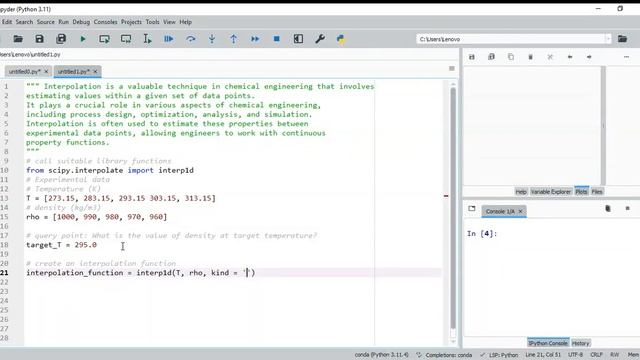Run the current cell
640x360 pixels.
point(104,39)
